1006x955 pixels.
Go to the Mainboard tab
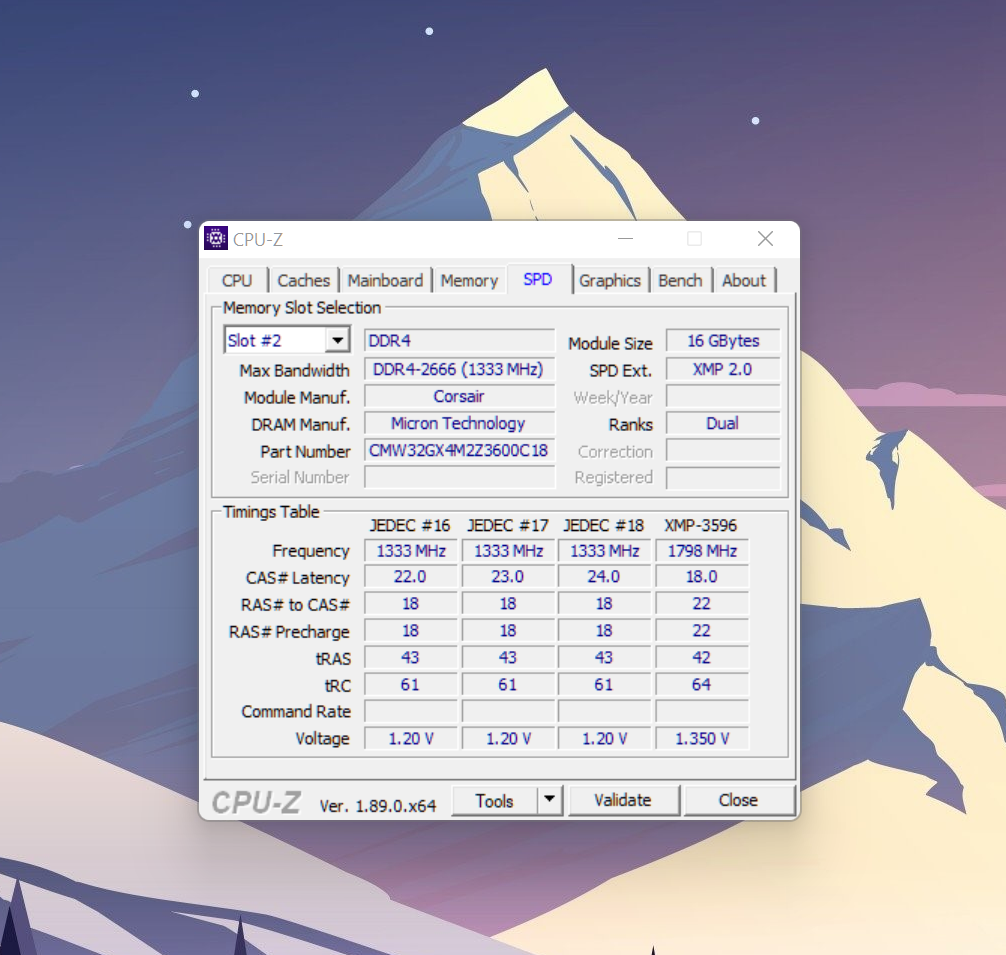385,280
